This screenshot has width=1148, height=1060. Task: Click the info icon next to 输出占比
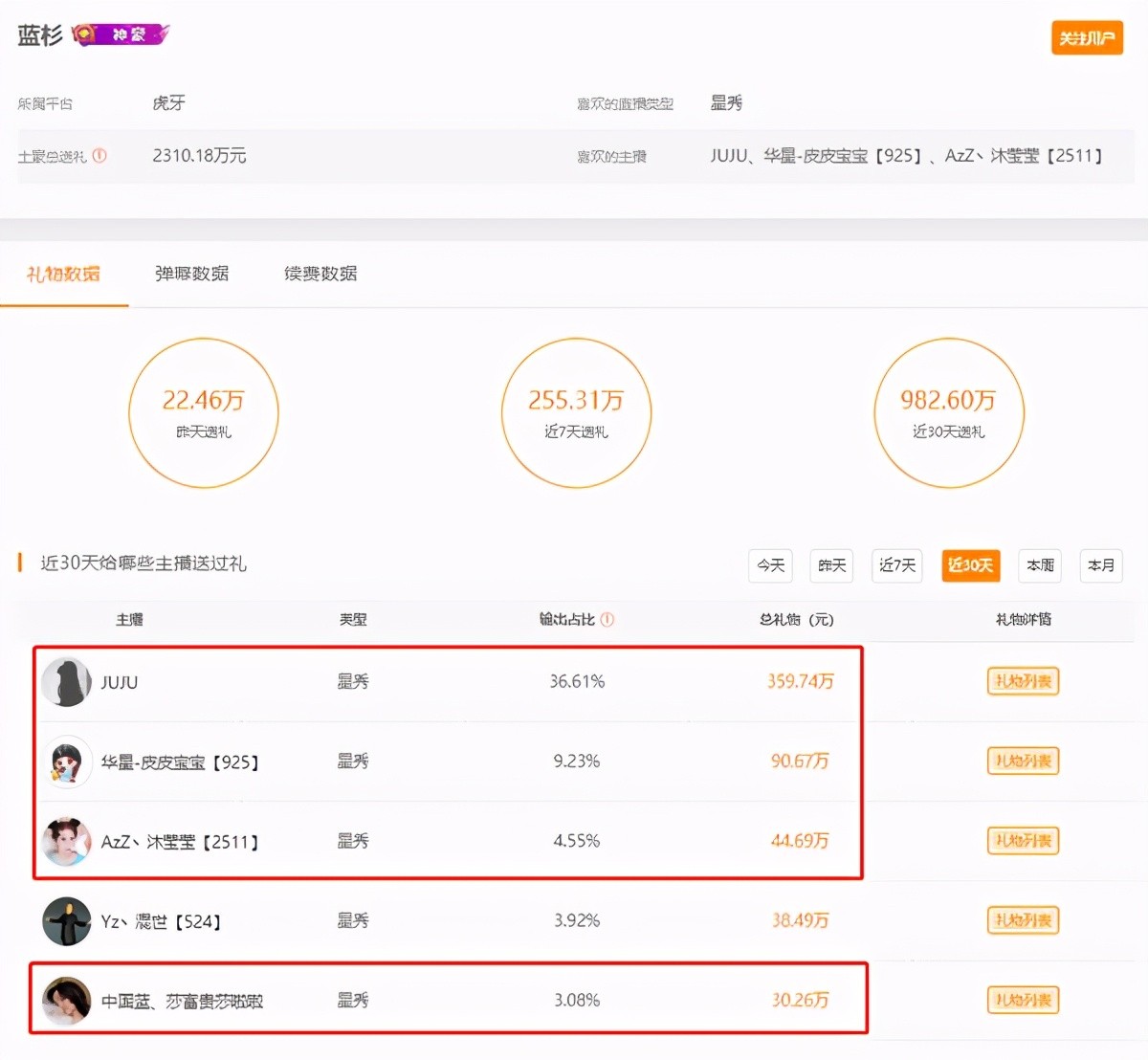tap(607, 619)
